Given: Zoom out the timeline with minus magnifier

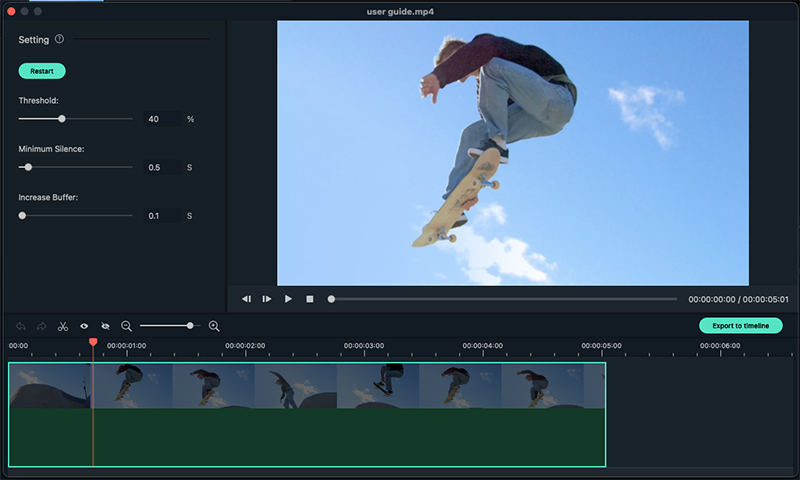Looking at the screenshot, I should click(x=126, y=326).
